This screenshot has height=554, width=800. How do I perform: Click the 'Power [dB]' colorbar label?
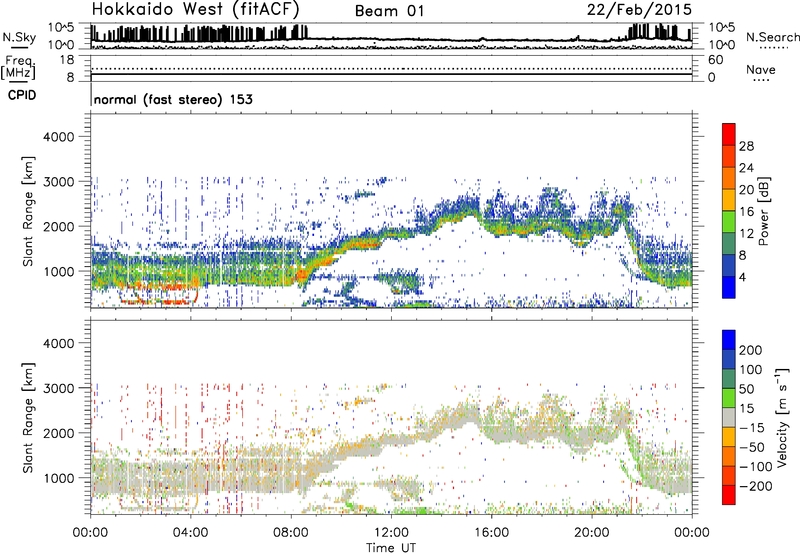tap(763, 211)
